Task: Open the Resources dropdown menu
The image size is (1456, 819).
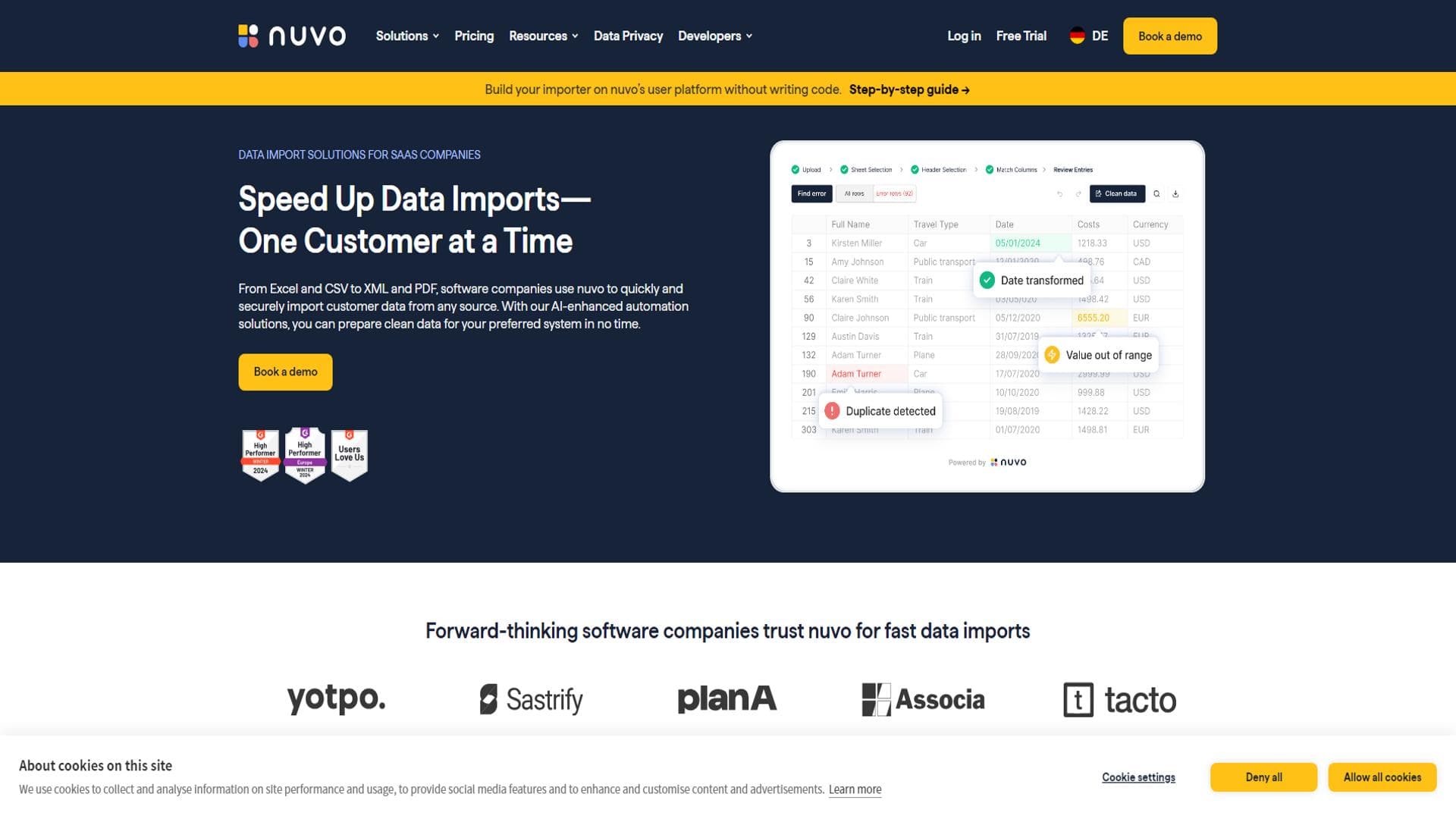Action: [x=543, y=36]
